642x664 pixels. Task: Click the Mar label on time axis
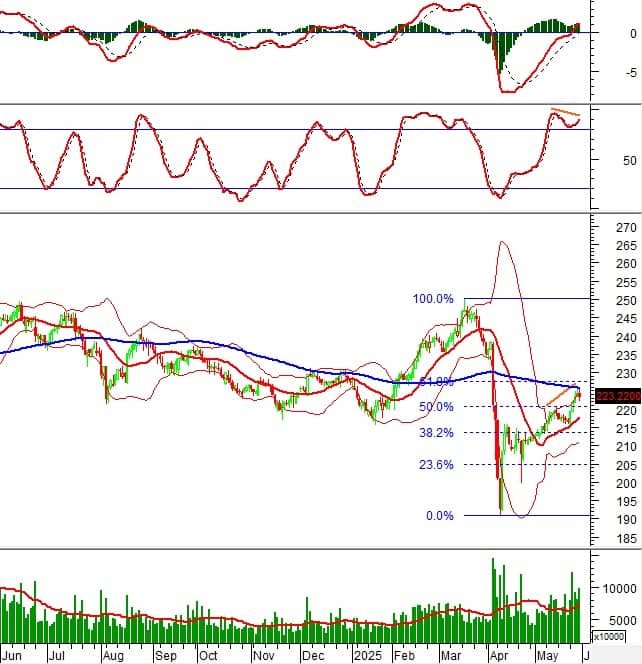tap(451, 656)
